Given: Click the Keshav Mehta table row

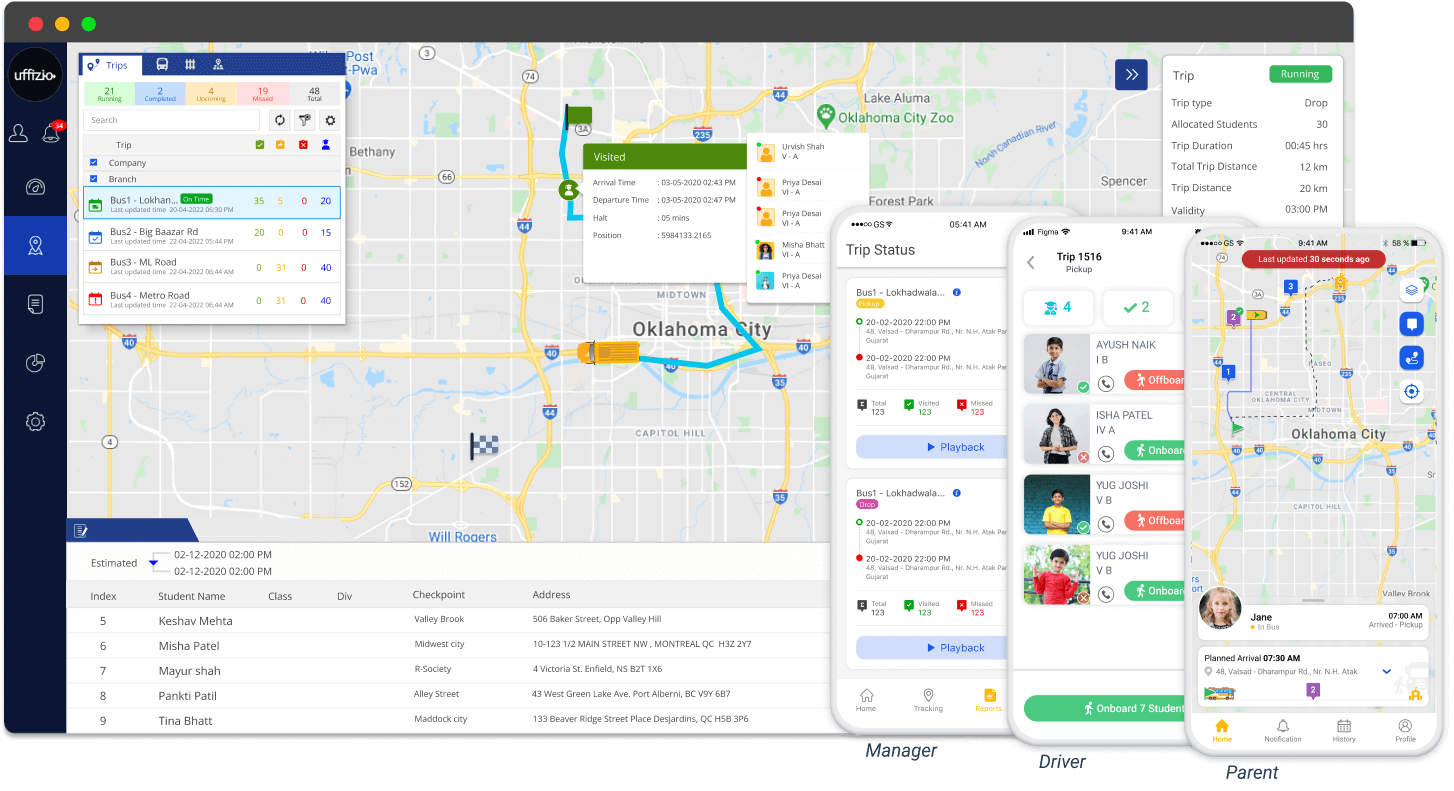Looking at the screenshot, I should [448, 620].
